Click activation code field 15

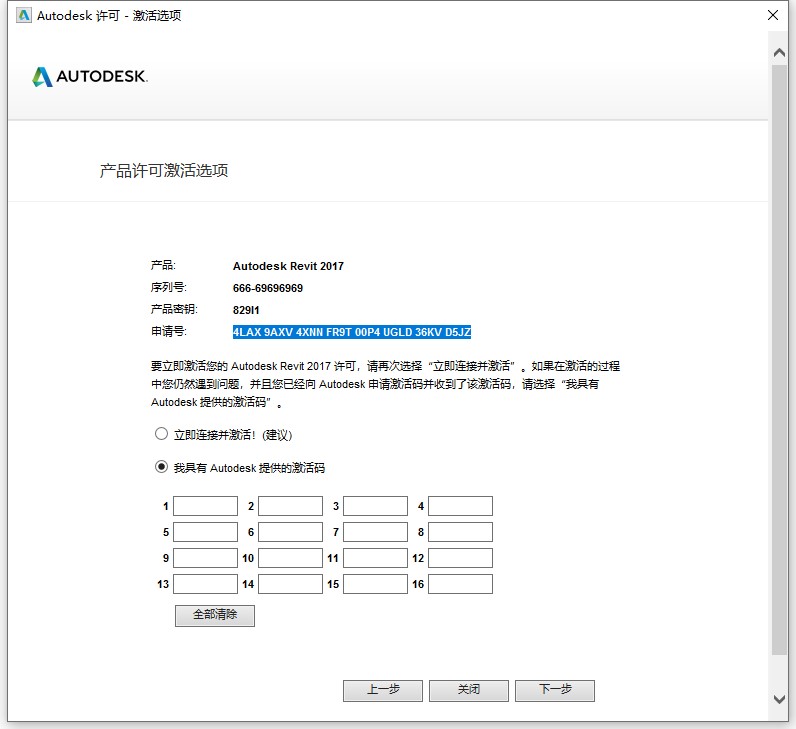point(375,584)
